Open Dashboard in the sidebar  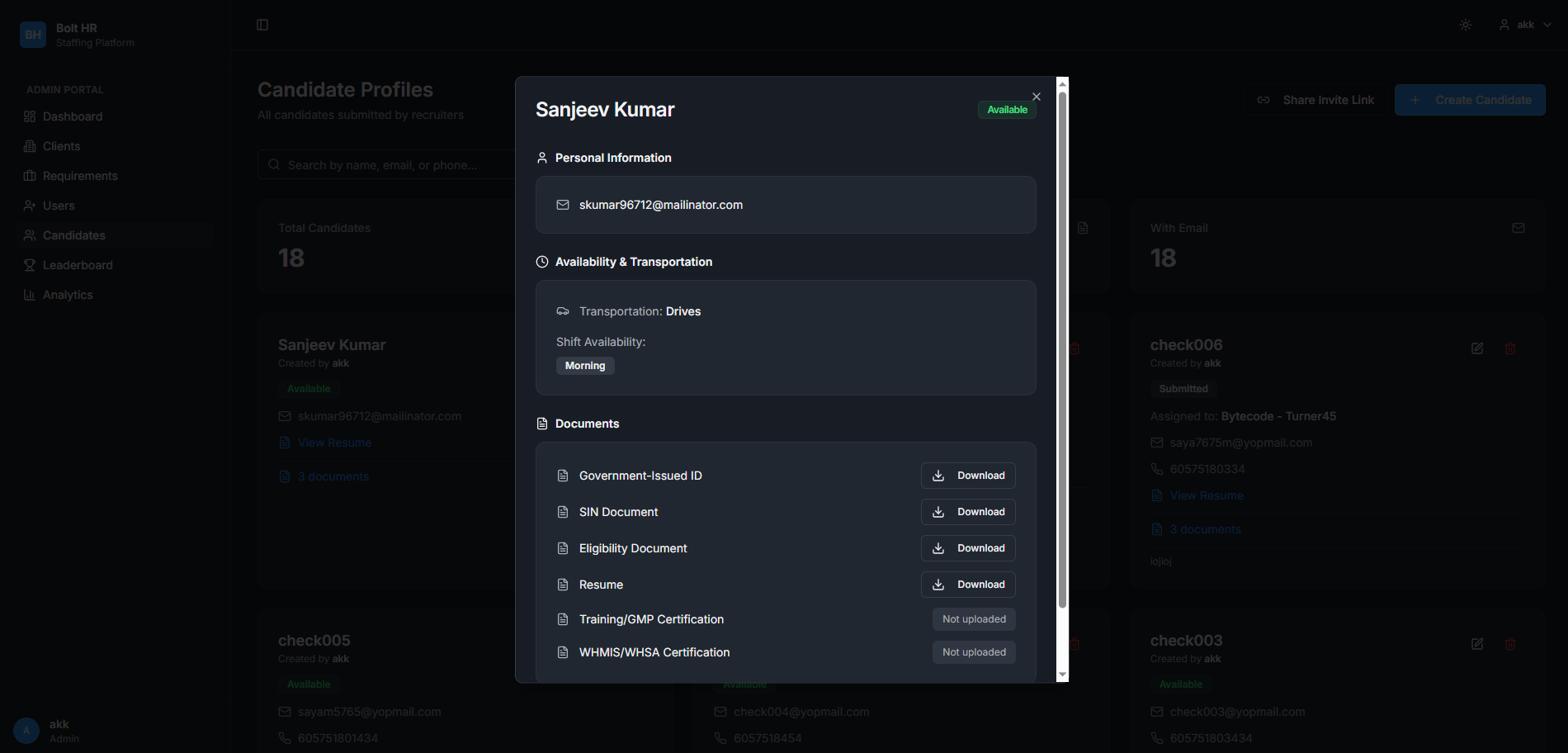[73, 116]
